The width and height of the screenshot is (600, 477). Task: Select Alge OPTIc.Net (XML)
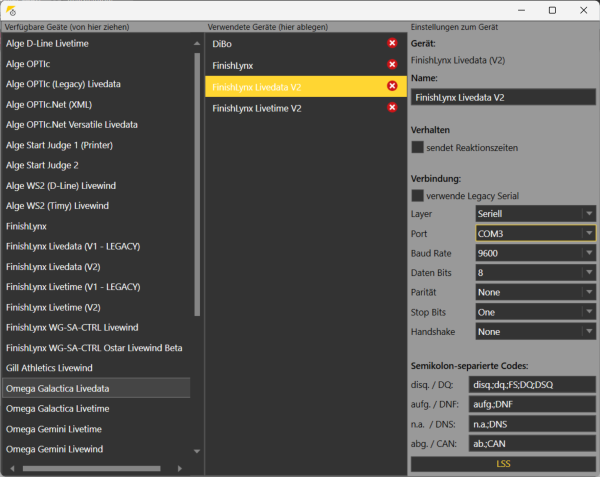[96, 104]
